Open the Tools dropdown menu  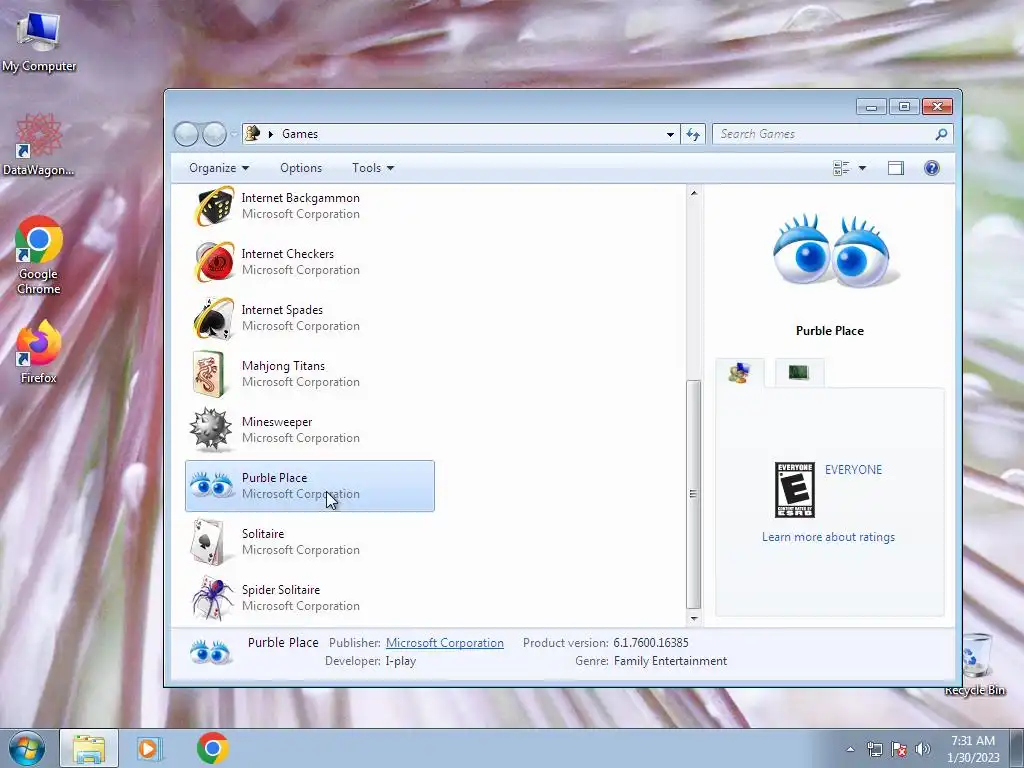click(x=373, y=168)
